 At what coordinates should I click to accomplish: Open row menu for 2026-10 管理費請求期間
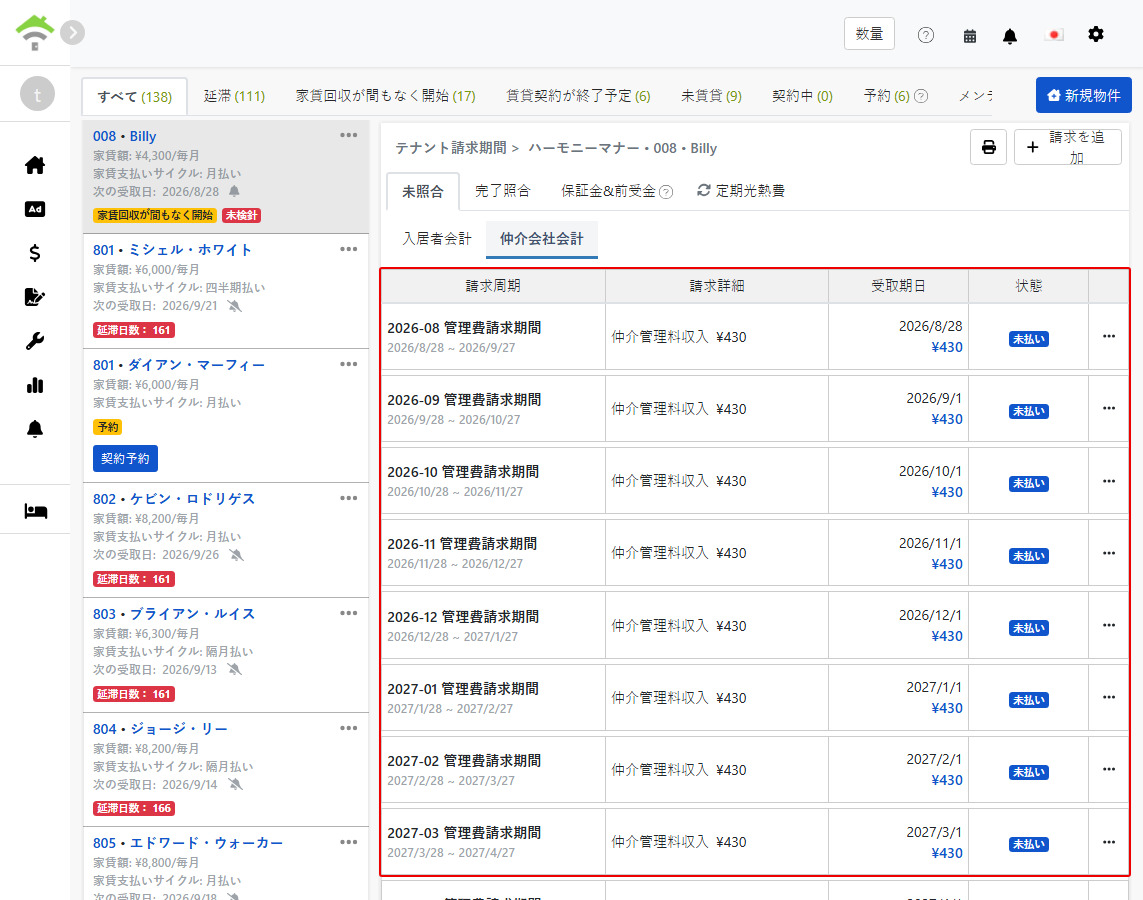click(1109, 481)
